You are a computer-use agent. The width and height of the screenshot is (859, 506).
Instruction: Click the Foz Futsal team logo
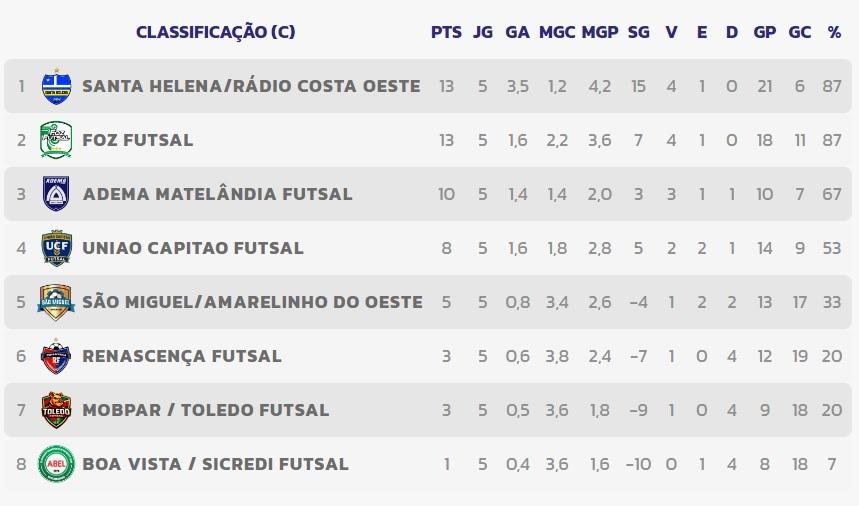(x=56, y=140)
